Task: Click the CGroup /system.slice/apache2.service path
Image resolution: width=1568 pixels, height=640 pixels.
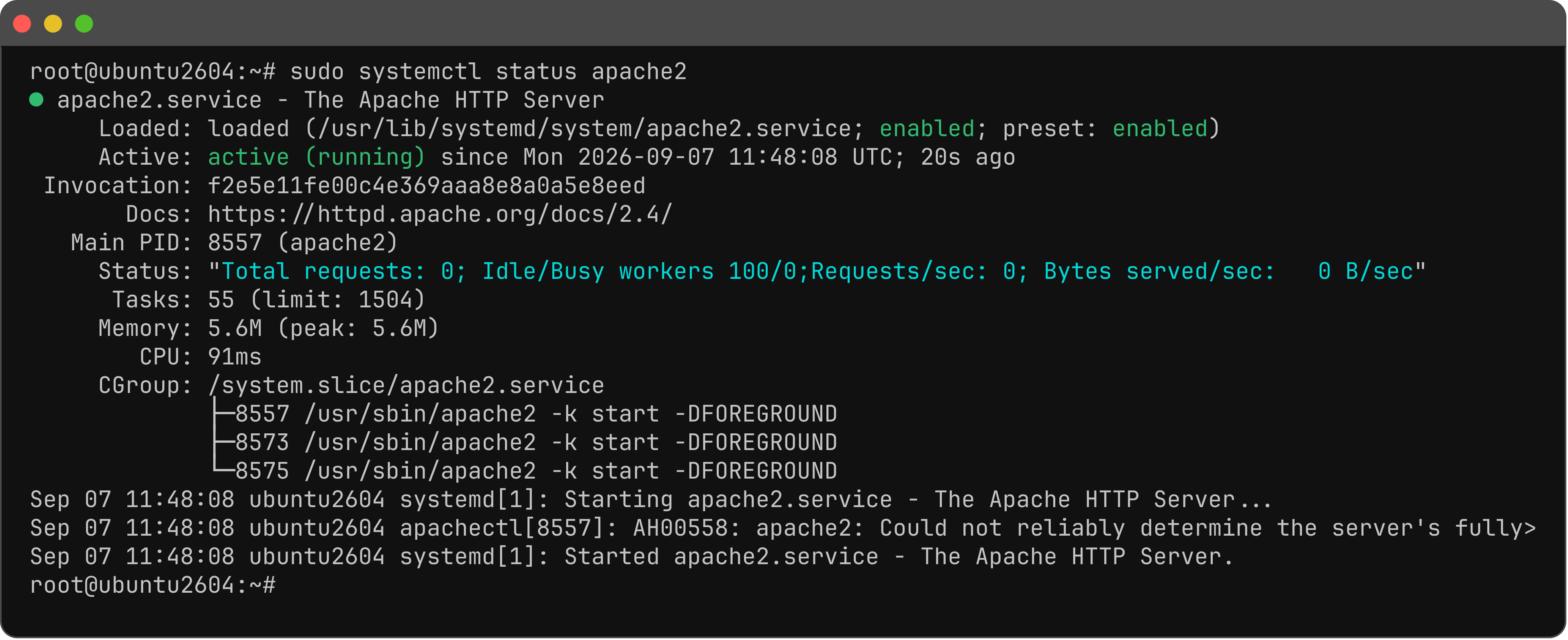Action: pos(406,385)
